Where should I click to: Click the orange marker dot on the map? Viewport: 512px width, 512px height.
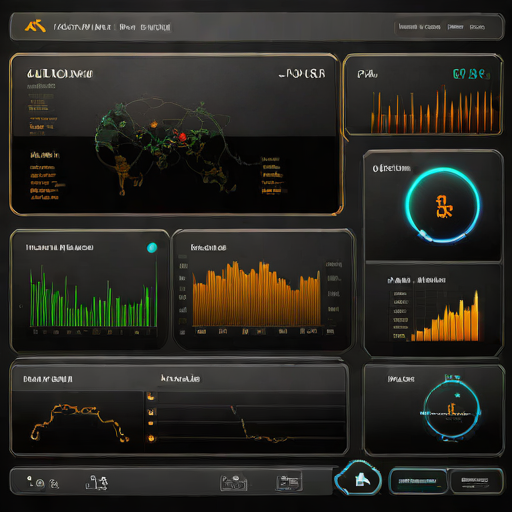tap(154, 125)
